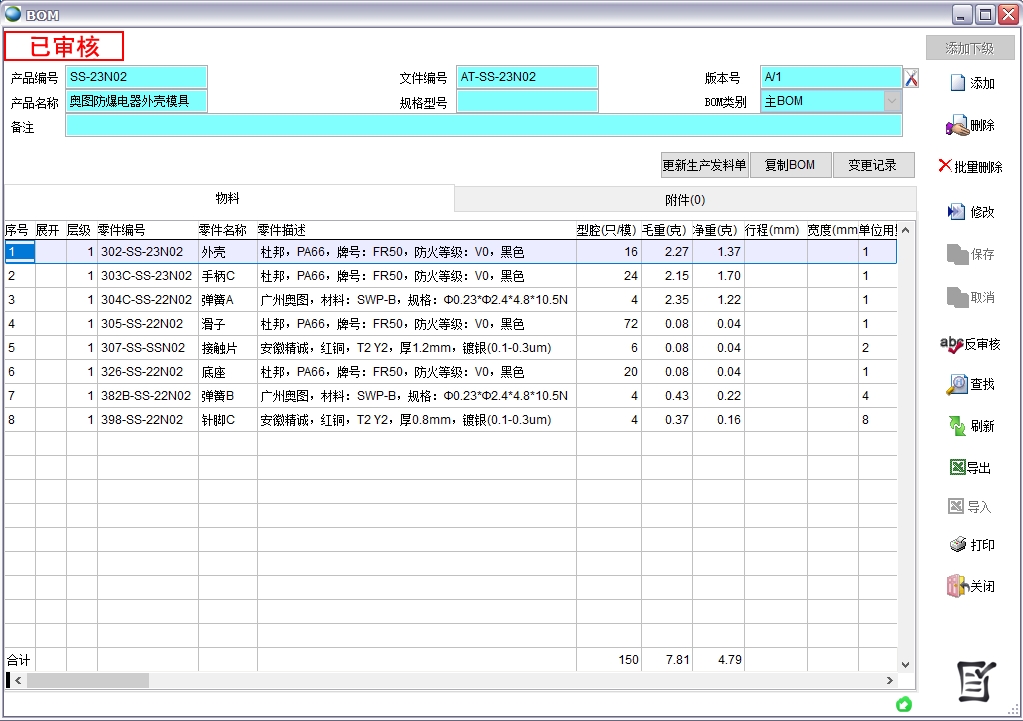The image size is (1023, 721).
Task: Click the 删除 (Delete) icon button
Action: [x=957, y=126]
